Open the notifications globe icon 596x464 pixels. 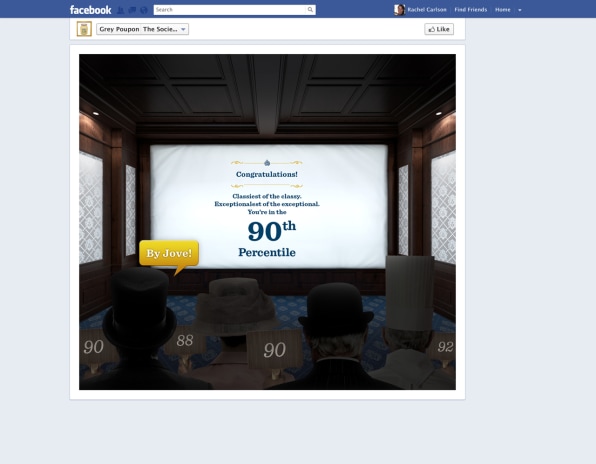pos(144,10)
